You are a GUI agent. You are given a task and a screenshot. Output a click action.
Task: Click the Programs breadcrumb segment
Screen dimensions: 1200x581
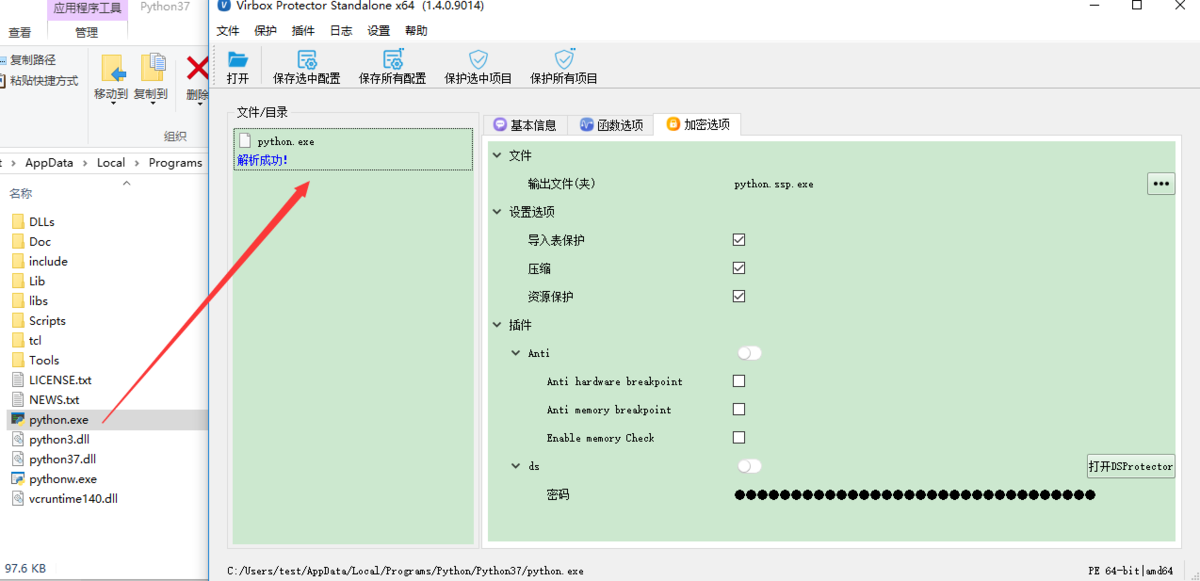coord(175,163)
